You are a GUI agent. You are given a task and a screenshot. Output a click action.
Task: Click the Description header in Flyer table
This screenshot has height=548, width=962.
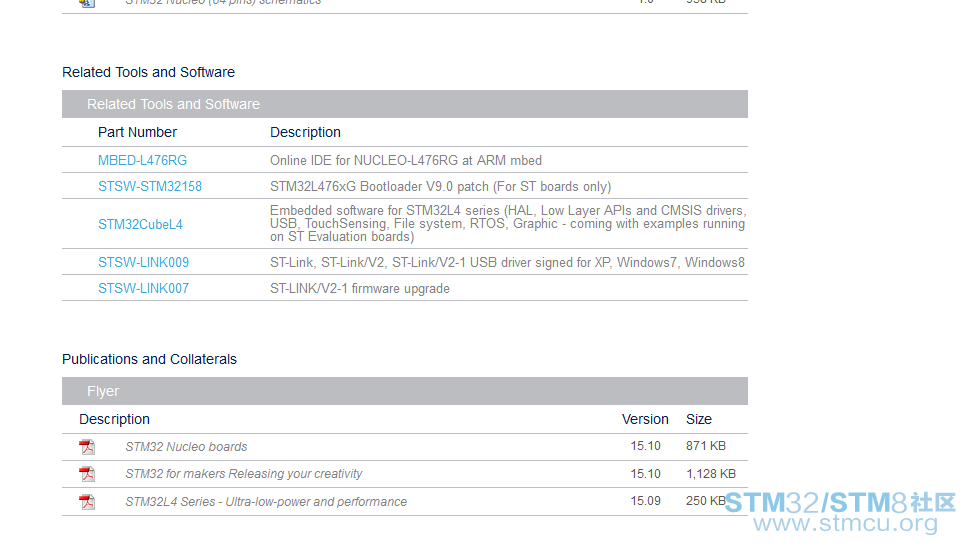(114, 419)
